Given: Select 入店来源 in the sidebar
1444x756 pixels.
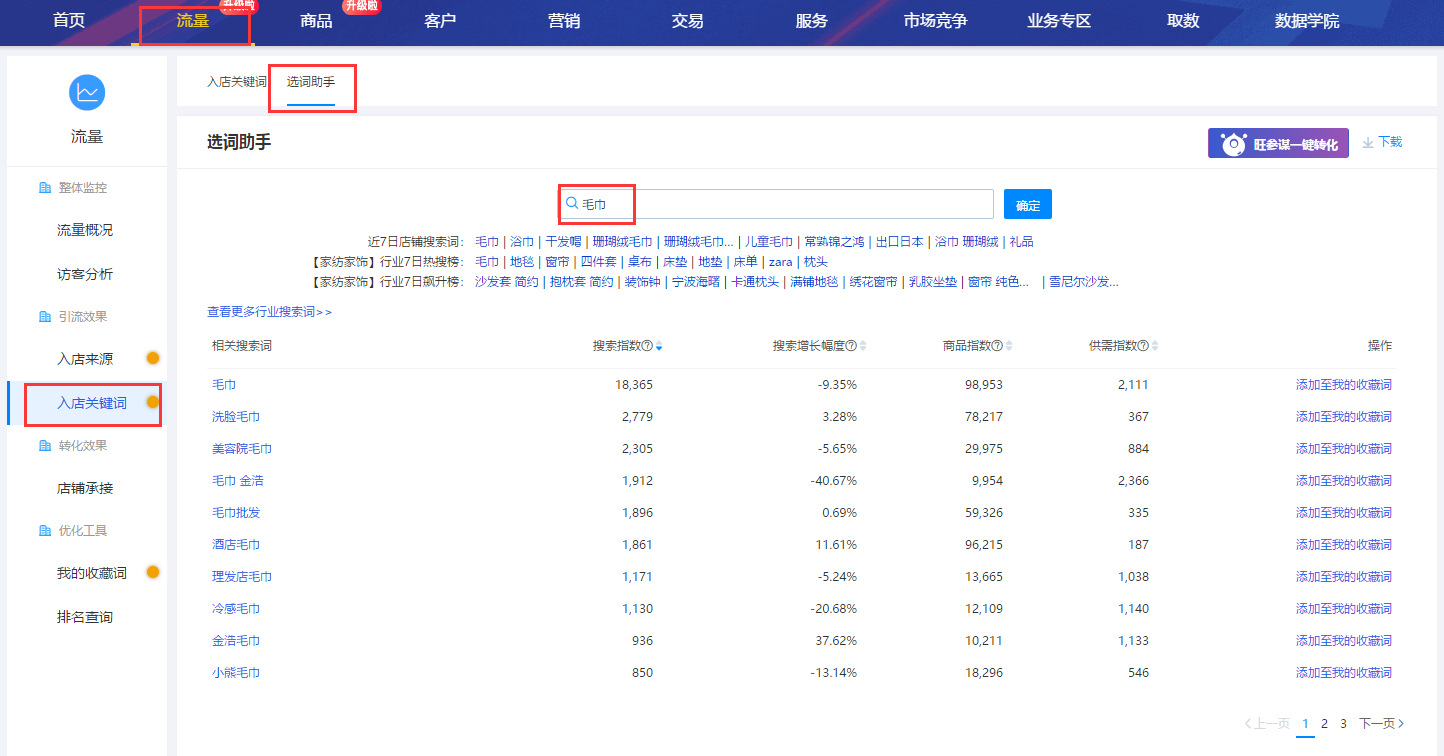Looking at the screenshot, I should click(85, 358).
